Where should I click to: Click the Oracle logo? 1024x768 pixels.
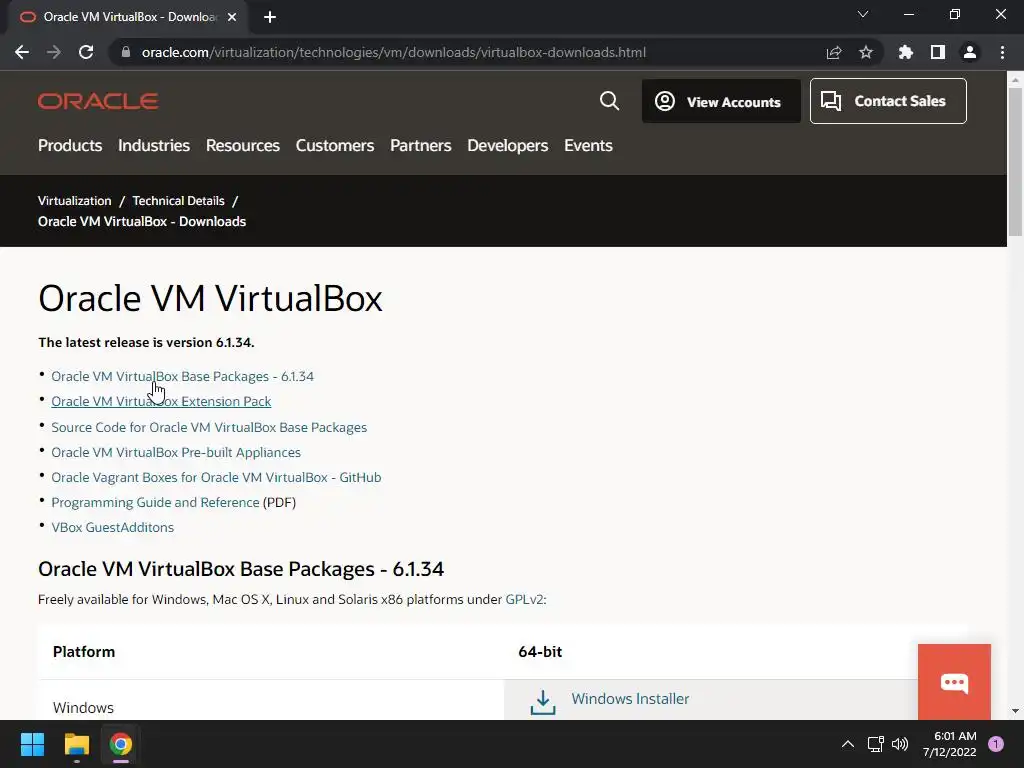pos(98,101)
